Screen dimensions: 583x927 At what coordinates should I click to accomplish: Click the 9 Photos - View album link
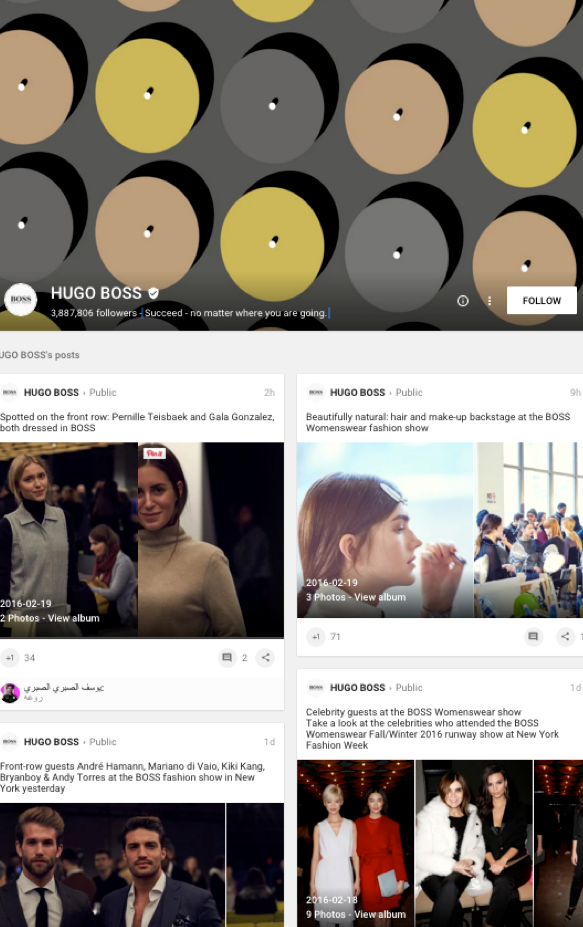[355, 914]
